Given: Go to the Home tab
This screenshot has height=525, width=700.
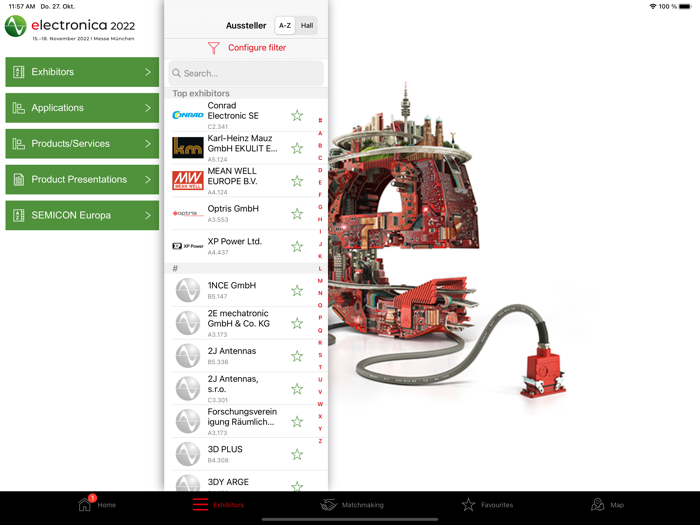Looking at the screenshot, I should tap(97, 504).
